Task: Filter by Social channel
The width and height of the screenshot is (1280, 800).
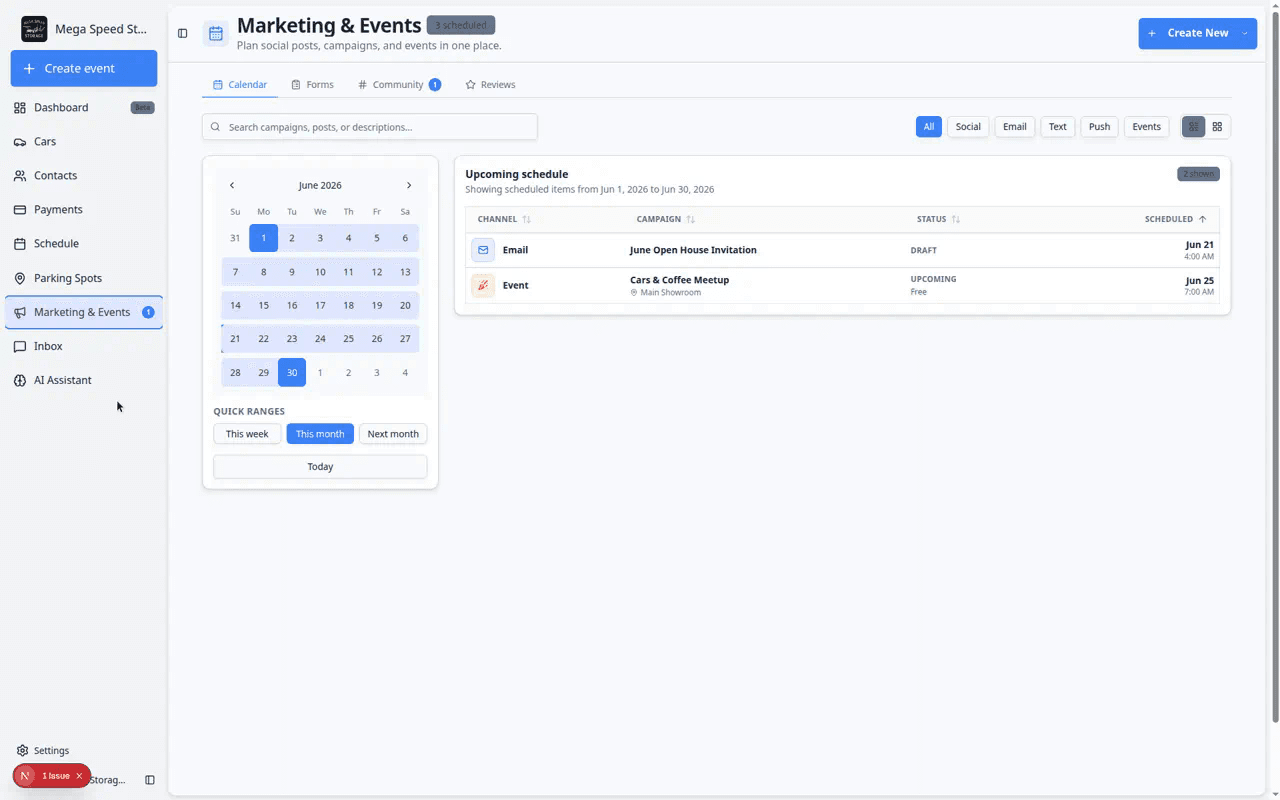Action: tap(968, 127)
